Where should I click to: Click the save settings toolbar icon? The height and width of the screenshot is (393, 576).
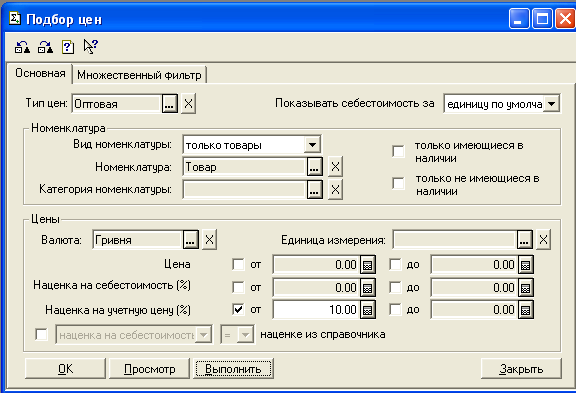[x=45, y=47]
